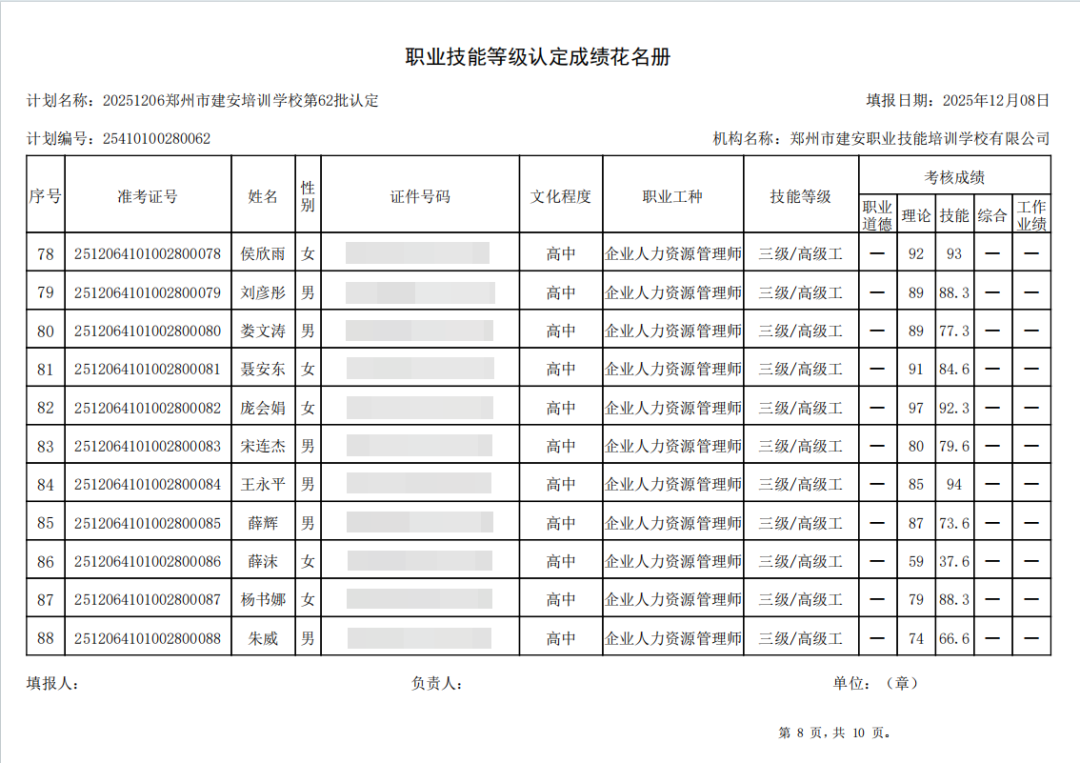Click the 职业工种 column header
The image size is (1080, 763).
(673, 196)
